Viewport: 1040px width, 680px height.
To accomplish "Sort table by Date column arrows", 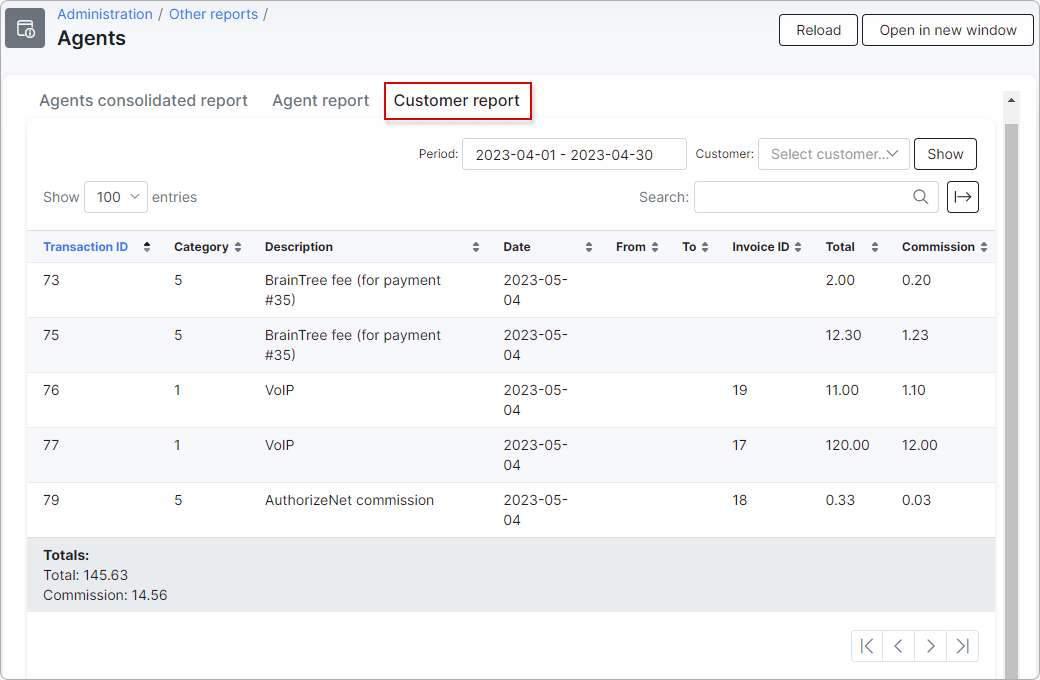I will [588, 247].
